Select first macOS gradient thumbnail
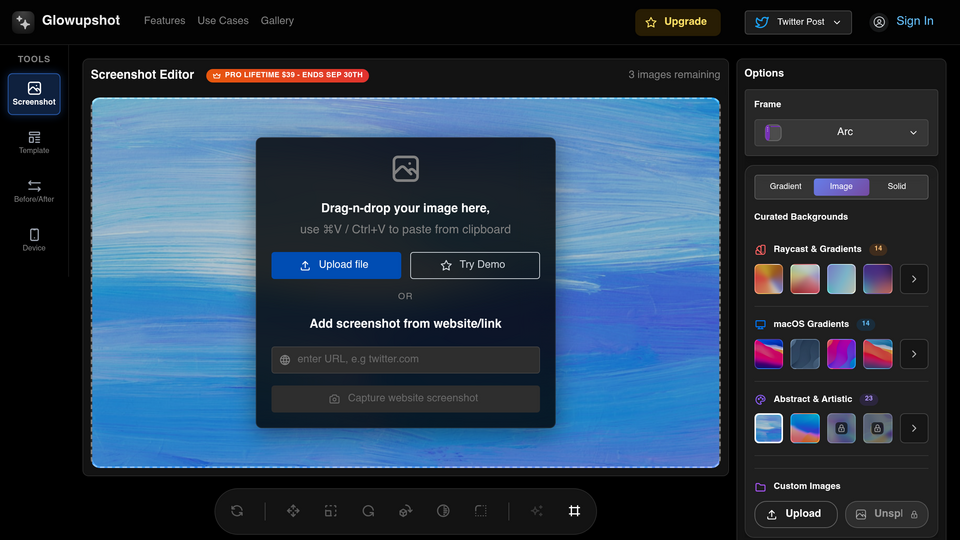This screenshot has width=960, height=540. [x=768, y=354]
